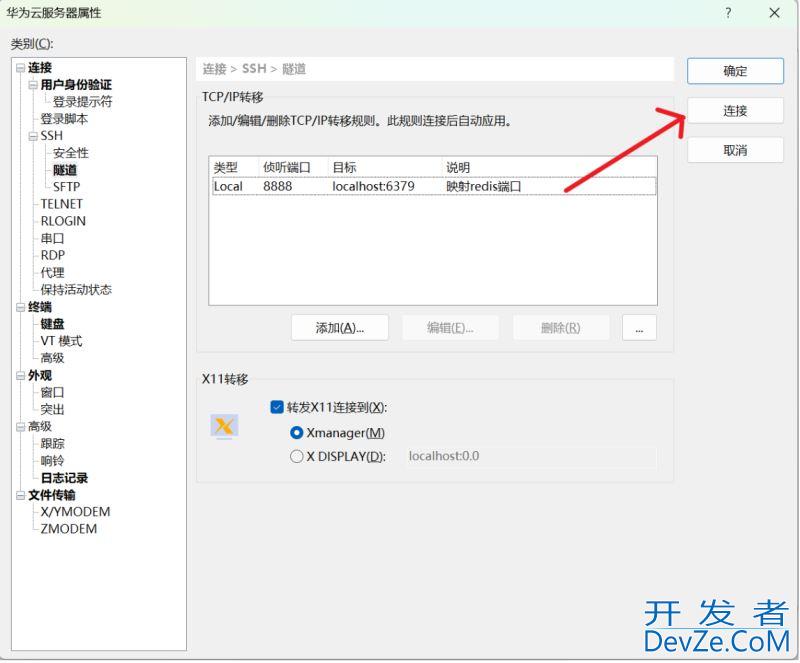Select 隧道 tree item

[x=64, y=170]
